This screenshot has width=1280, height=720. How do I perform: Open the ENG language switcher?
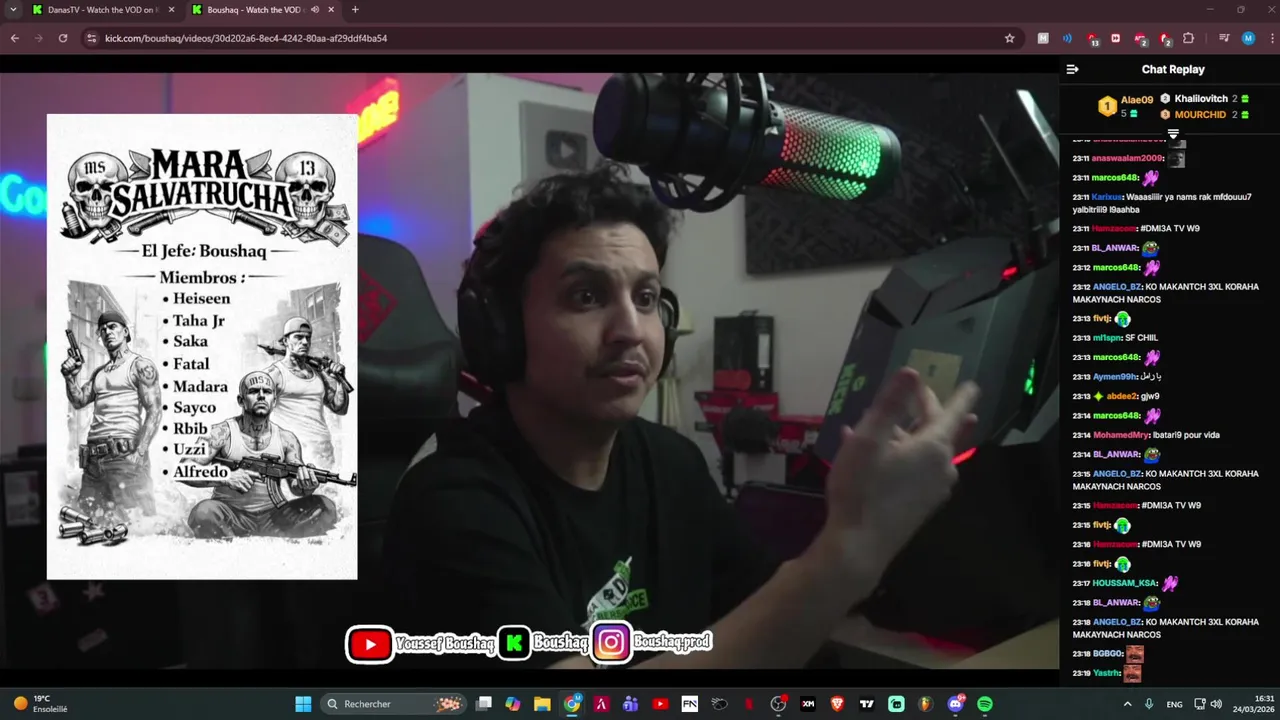click(1174, 704)
